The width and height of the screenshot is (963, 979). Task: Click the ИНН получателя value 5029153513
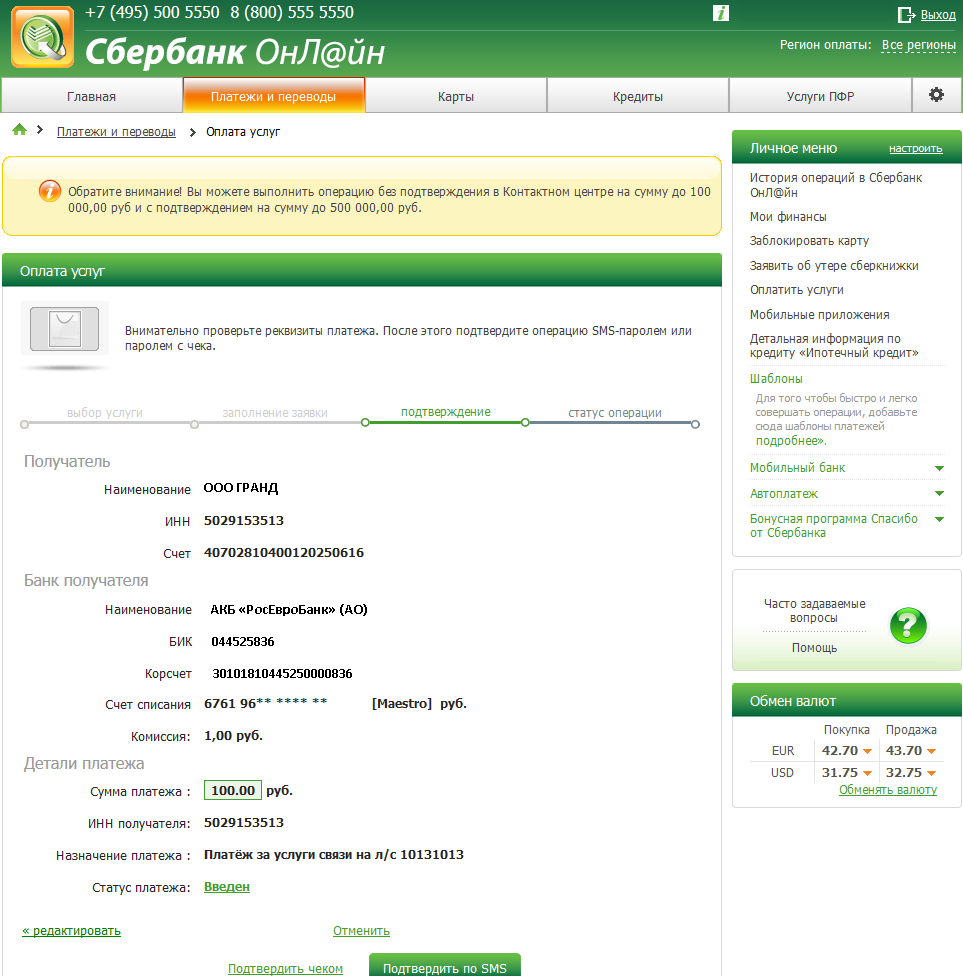click(244, 822)
